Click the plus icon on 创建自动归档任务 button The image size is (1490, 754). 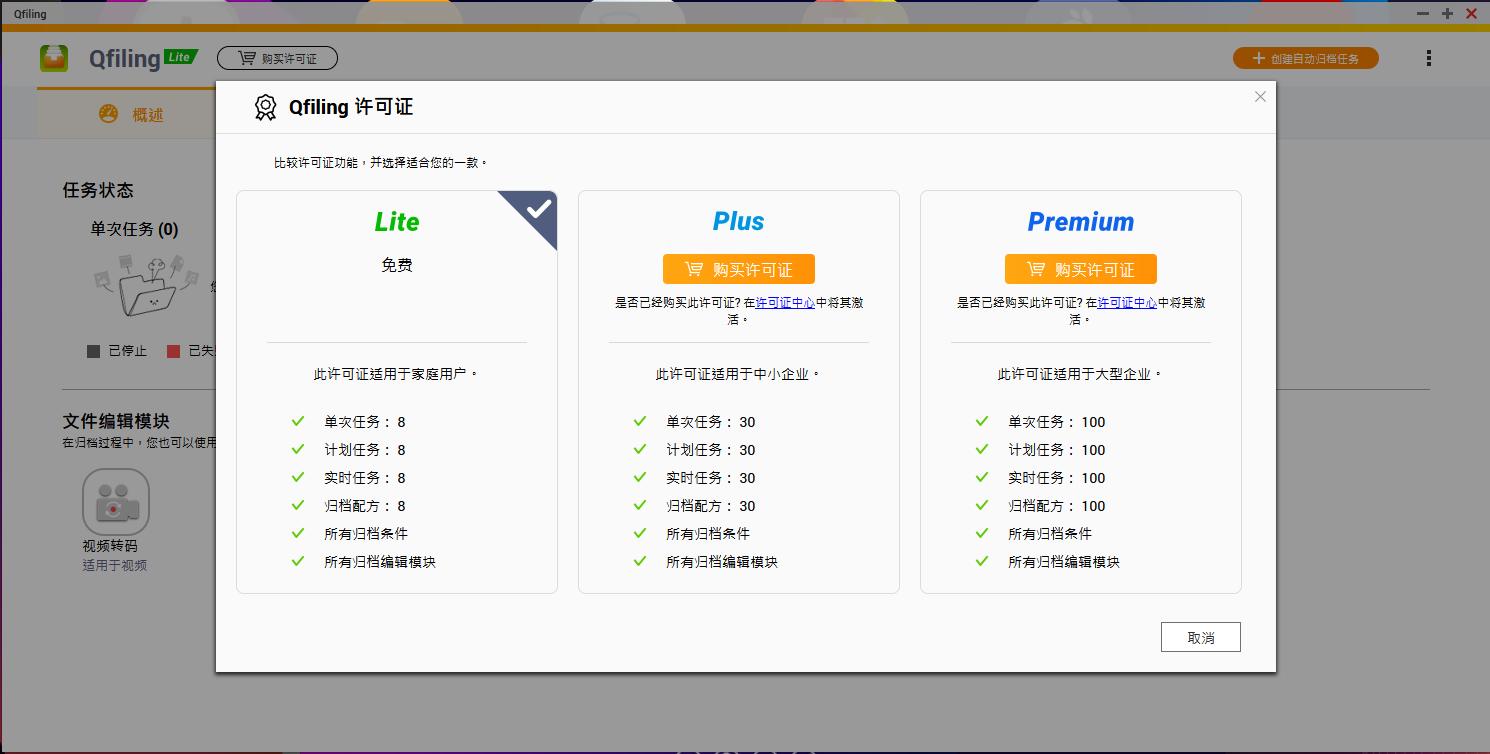1257,58
